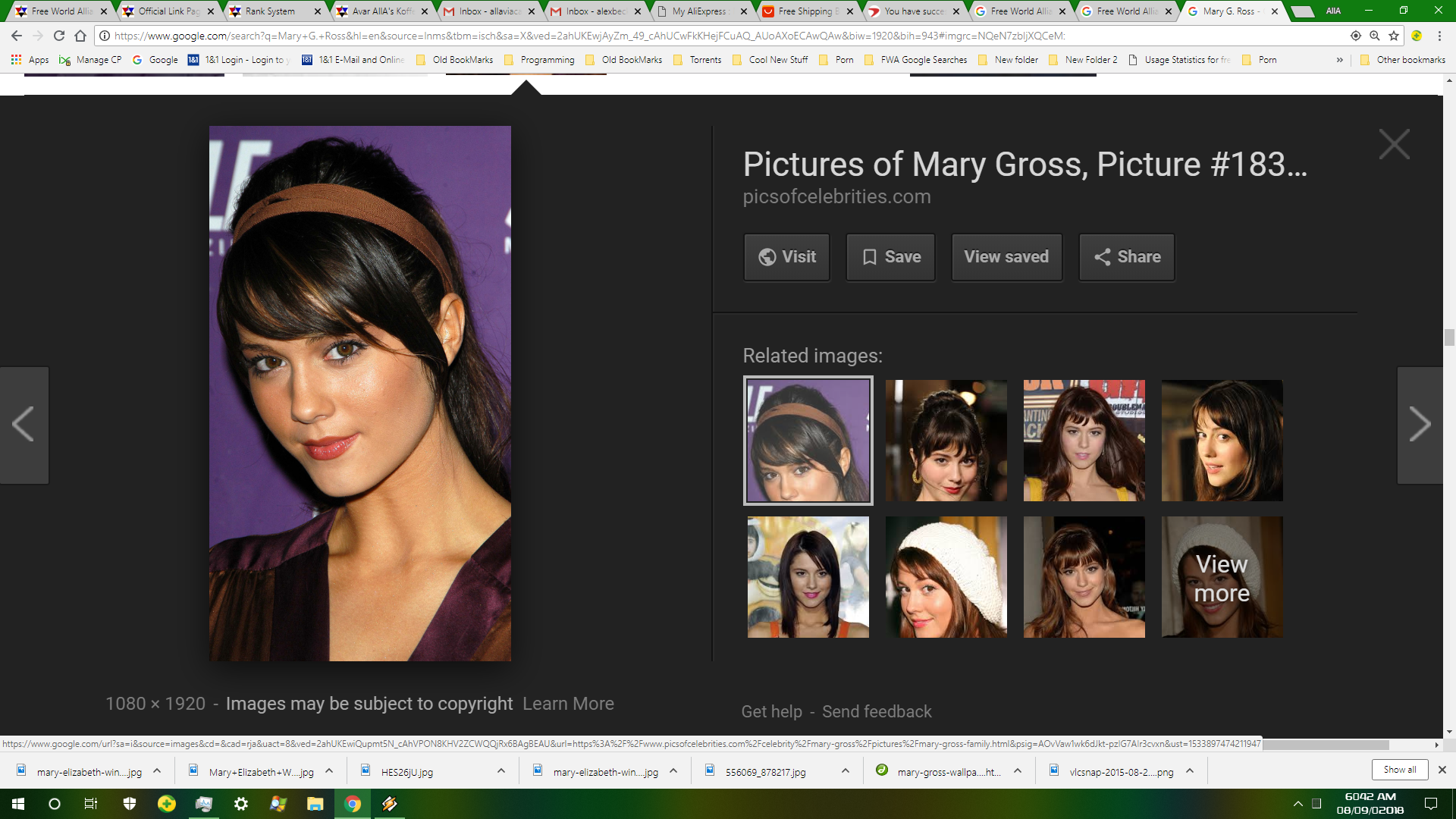Open the Chrome three-dot menu
1456x819 pixels.
pyautogui.click(x=1439, y=36)
